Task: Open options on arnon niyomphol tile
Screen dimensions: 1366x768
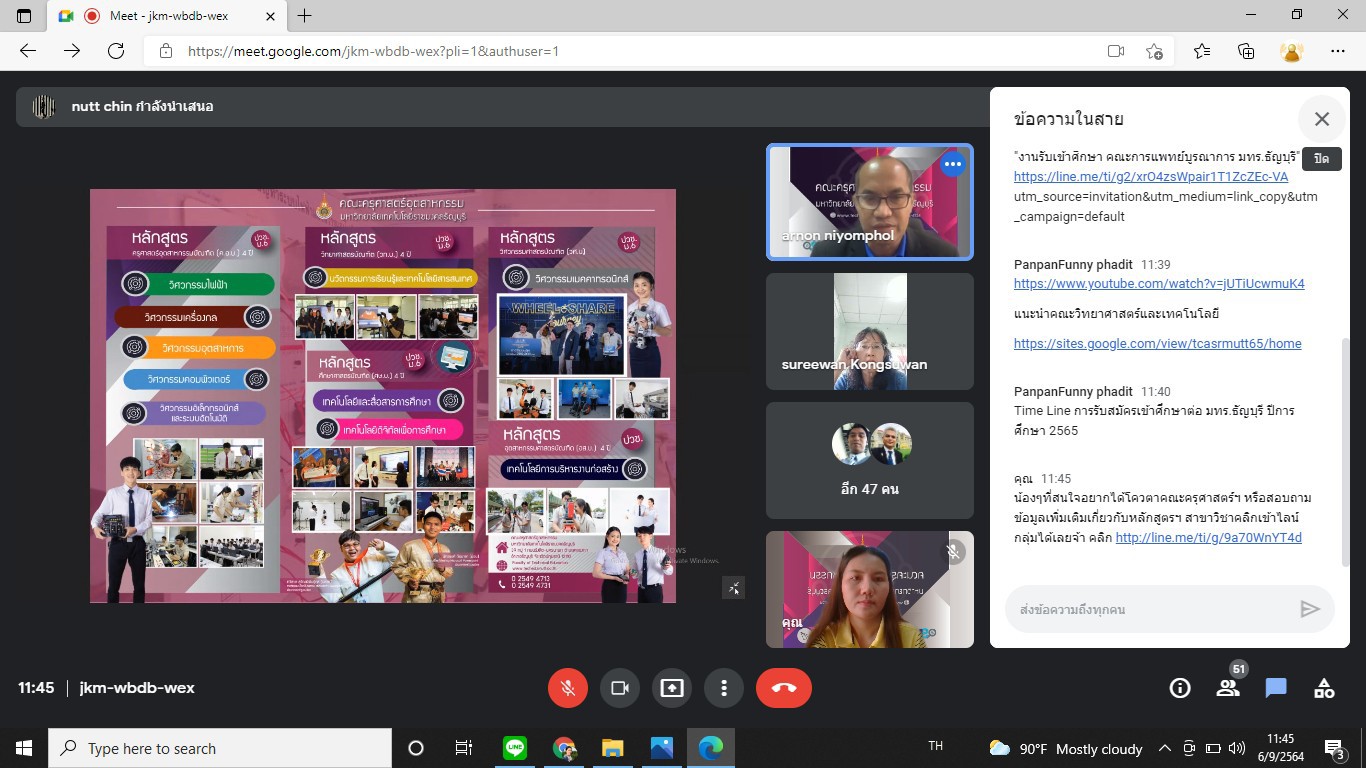Action: tap(952, 164)
